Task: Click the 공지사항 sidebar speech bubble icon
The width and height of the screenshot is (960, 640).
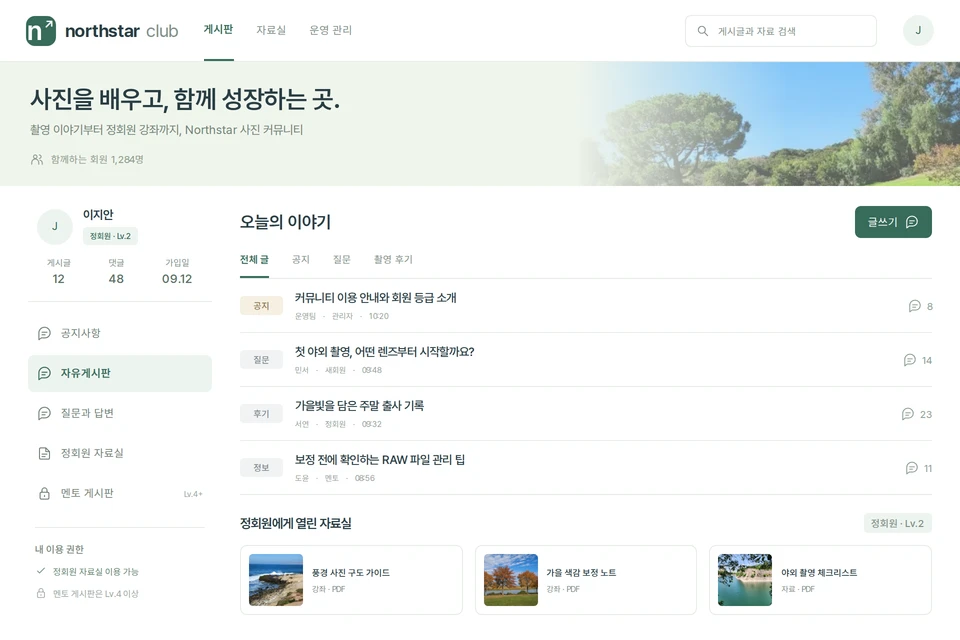Action: (x=44, y=333)
